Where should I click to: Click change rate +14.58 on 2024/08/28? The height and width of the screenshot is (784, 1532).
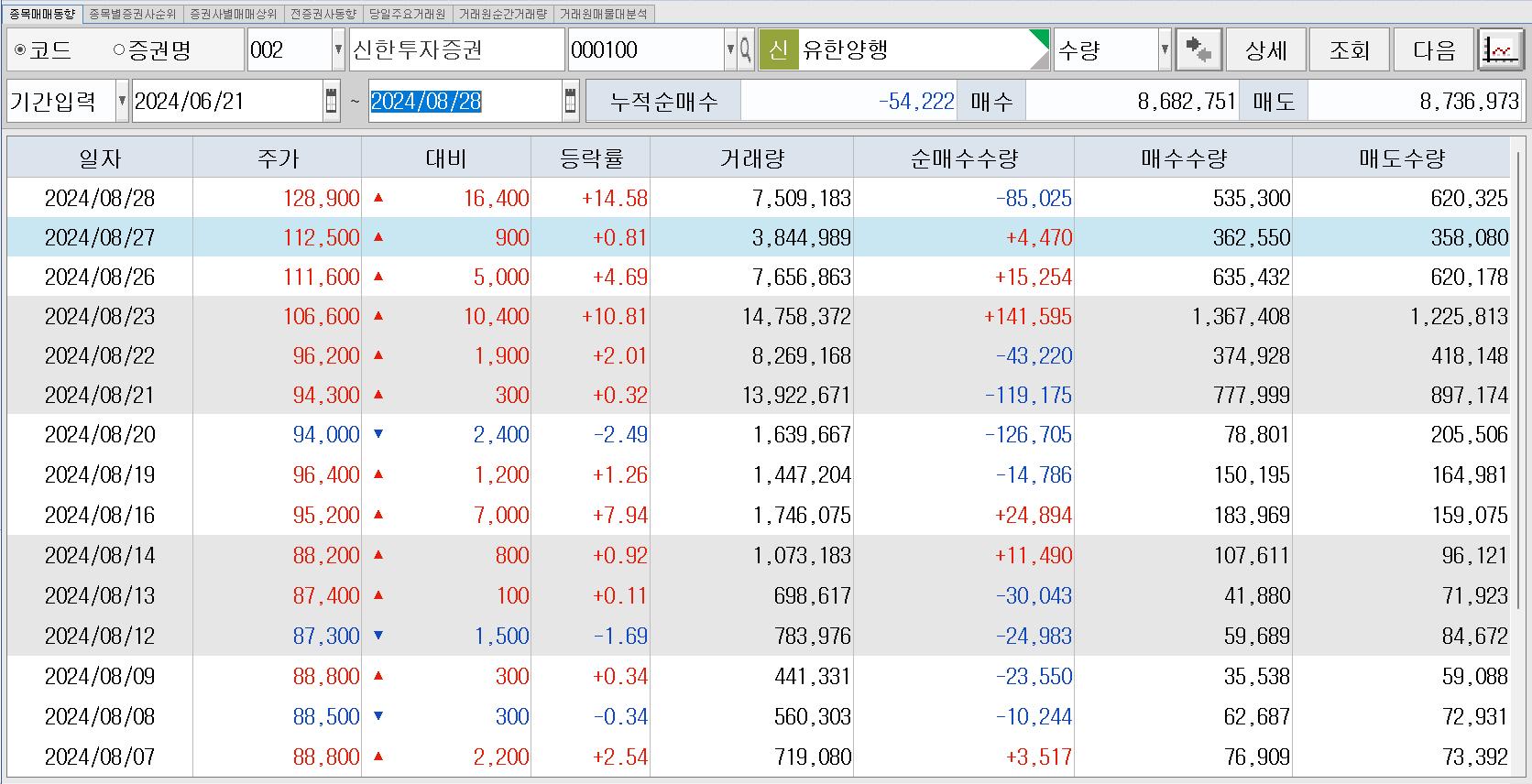(x=615, y=198)
